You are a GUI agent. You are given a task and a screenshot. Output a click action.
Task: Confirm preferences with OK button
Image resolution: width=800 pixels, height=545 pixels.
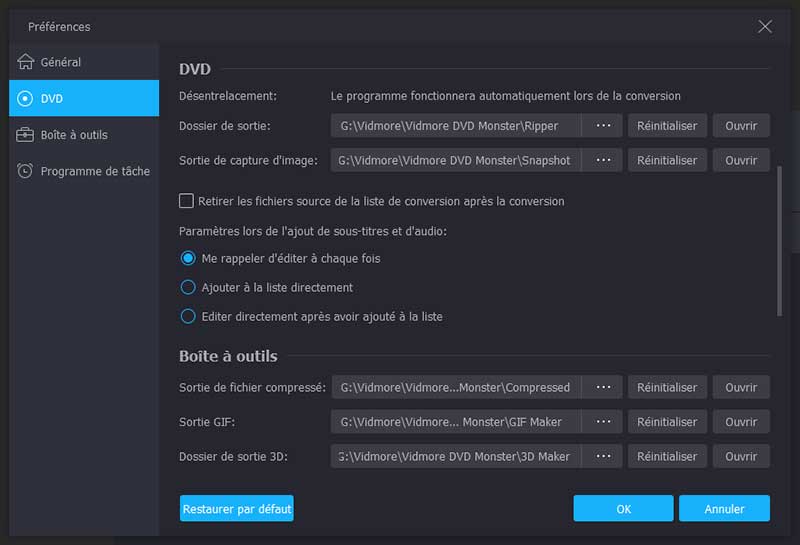tap(623, 509)
